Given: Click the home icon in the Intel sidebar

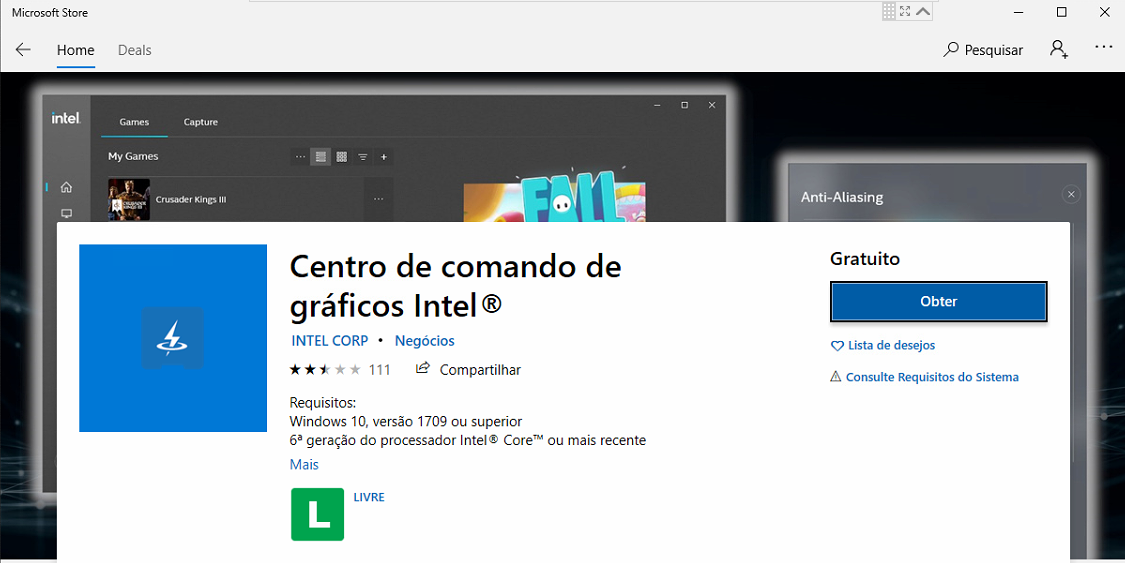Looking at the screenshot, I should [x=66, y=187].
